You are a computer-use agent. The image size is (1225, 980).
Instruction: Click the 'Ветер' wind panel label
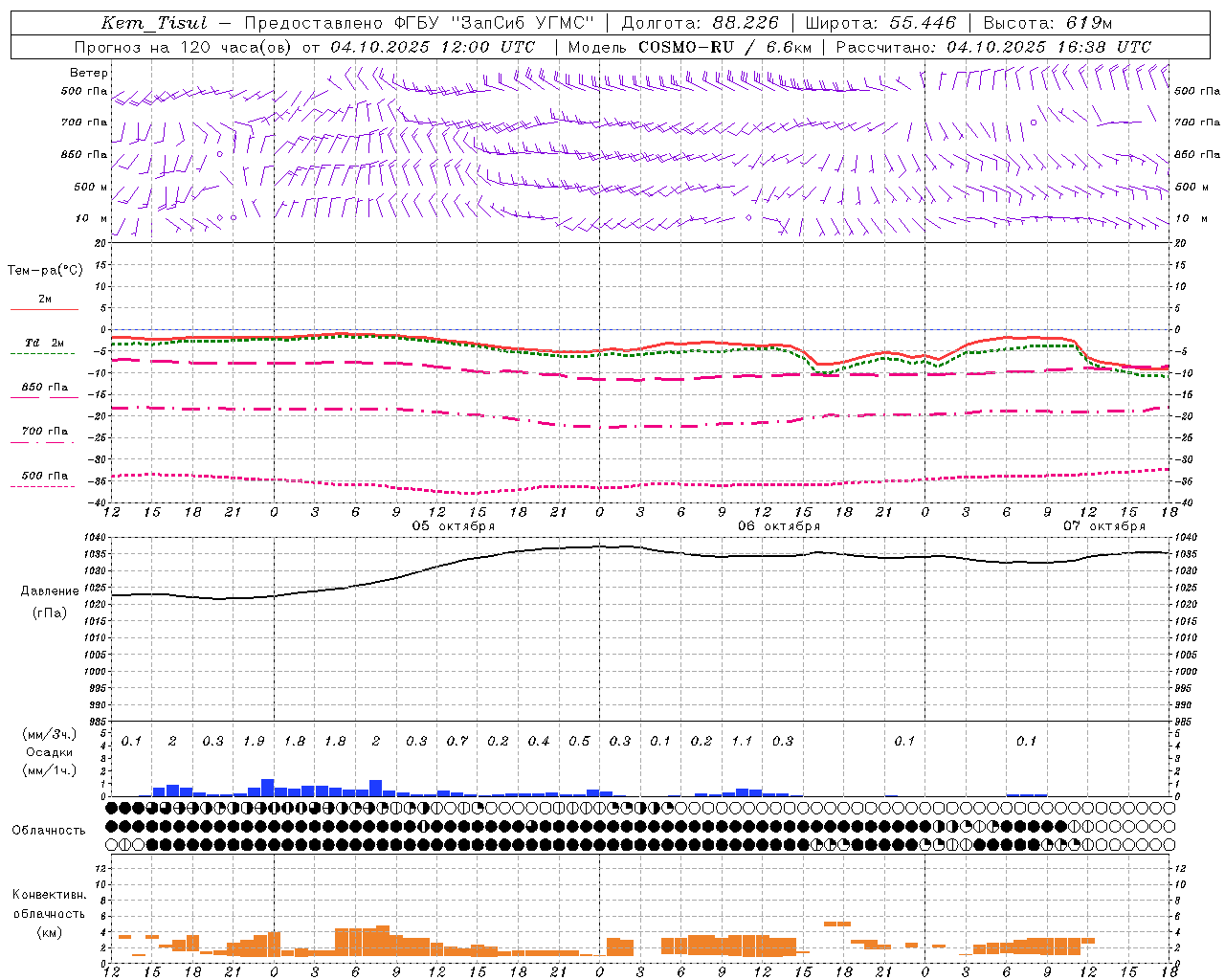[89, 73]
